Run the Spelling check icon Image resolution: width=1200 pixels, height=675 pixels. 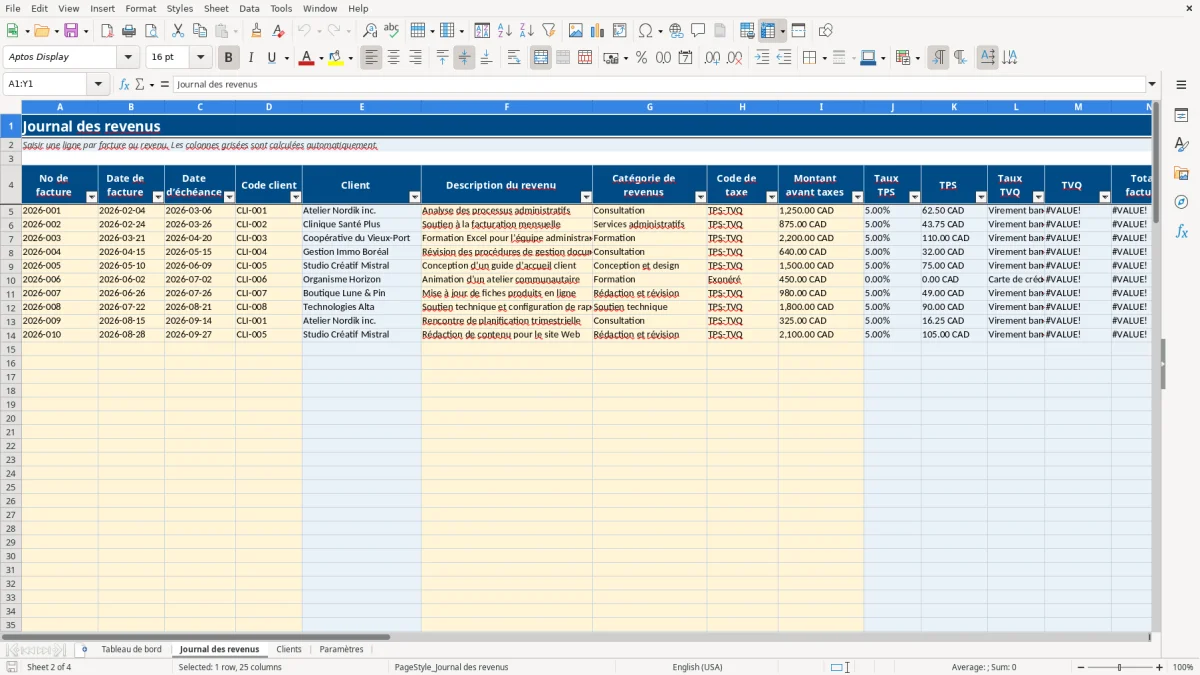[x=392, y=31]
